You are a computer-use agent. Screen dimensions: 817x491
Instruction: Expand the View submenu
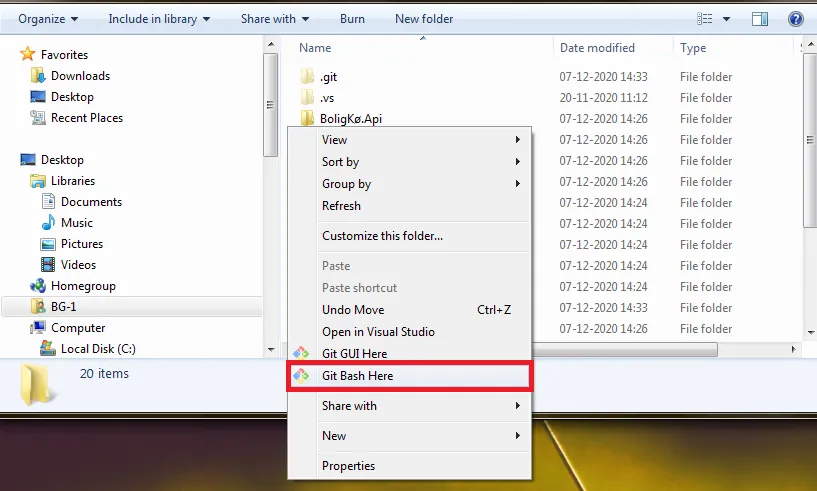pyautogui.click(x=409, y=140)
